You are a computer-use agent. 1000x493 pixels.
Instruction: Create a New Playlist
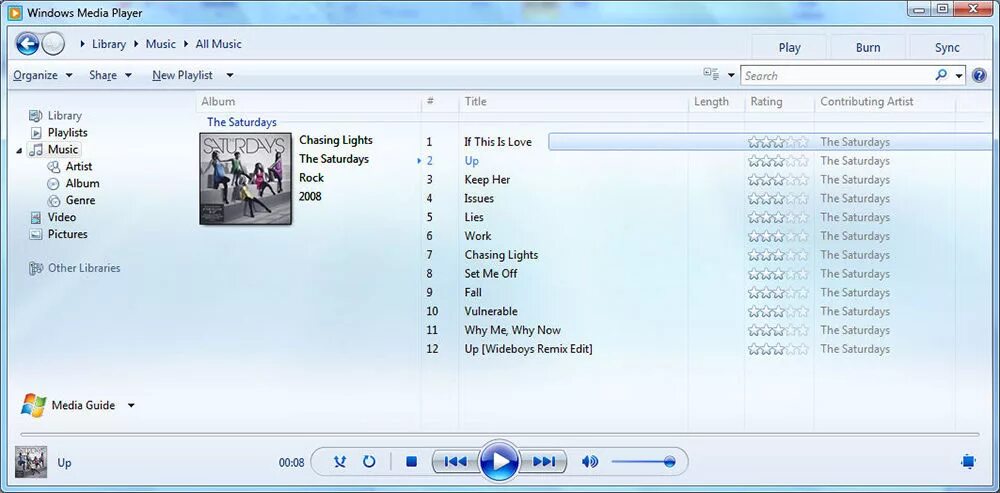182,75
